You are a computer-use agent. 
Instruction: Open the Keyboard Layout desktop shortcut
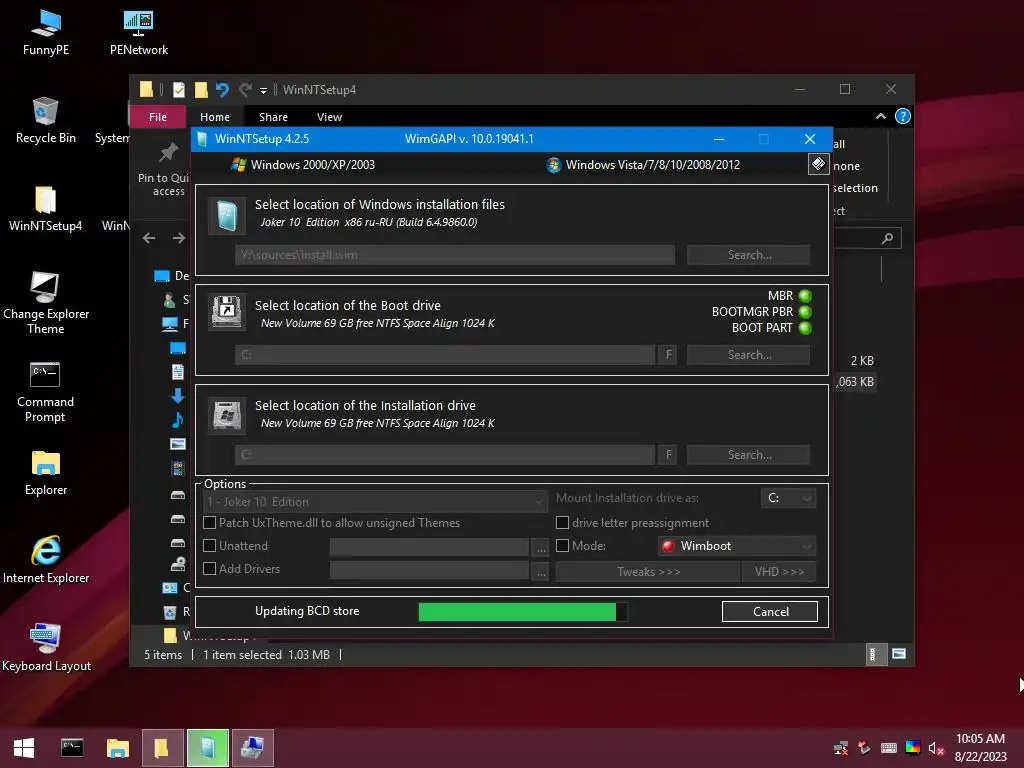point(46,648)
